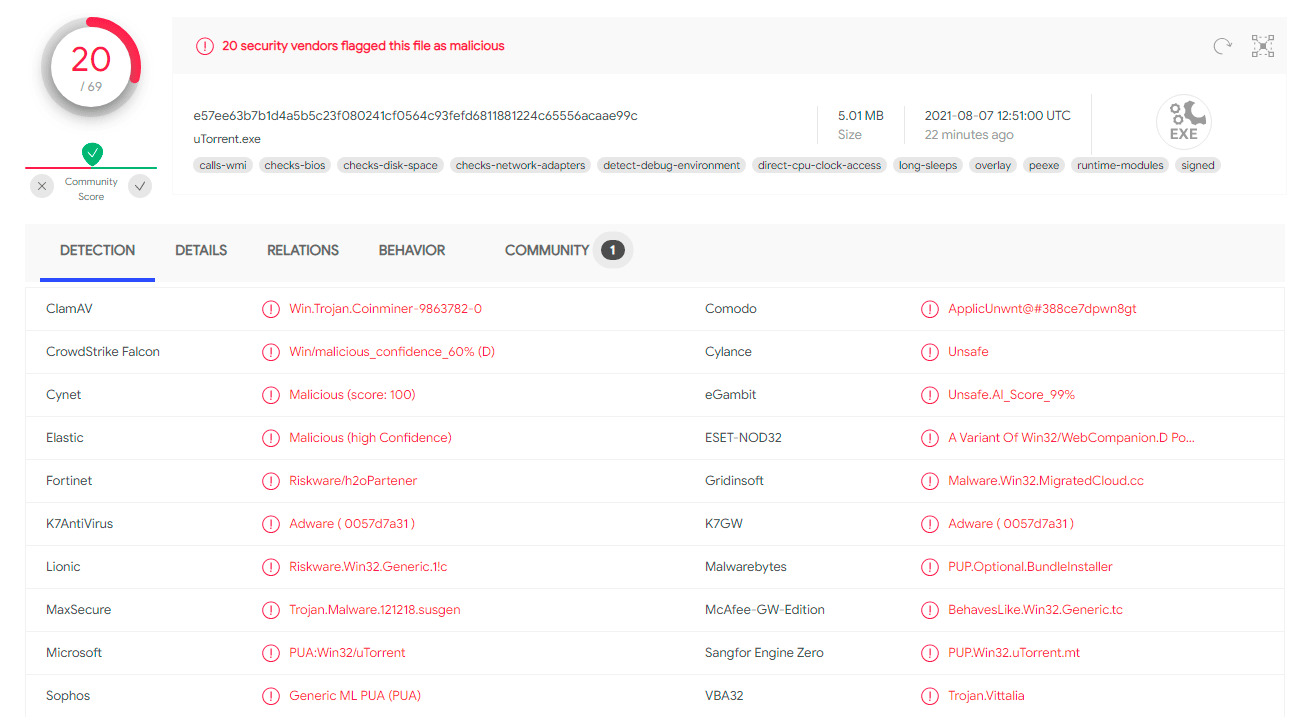The image size is (1311, 717).
Task: Click warning icon beside CrowdStrike Falcon result
Action: tap(270, 352)
